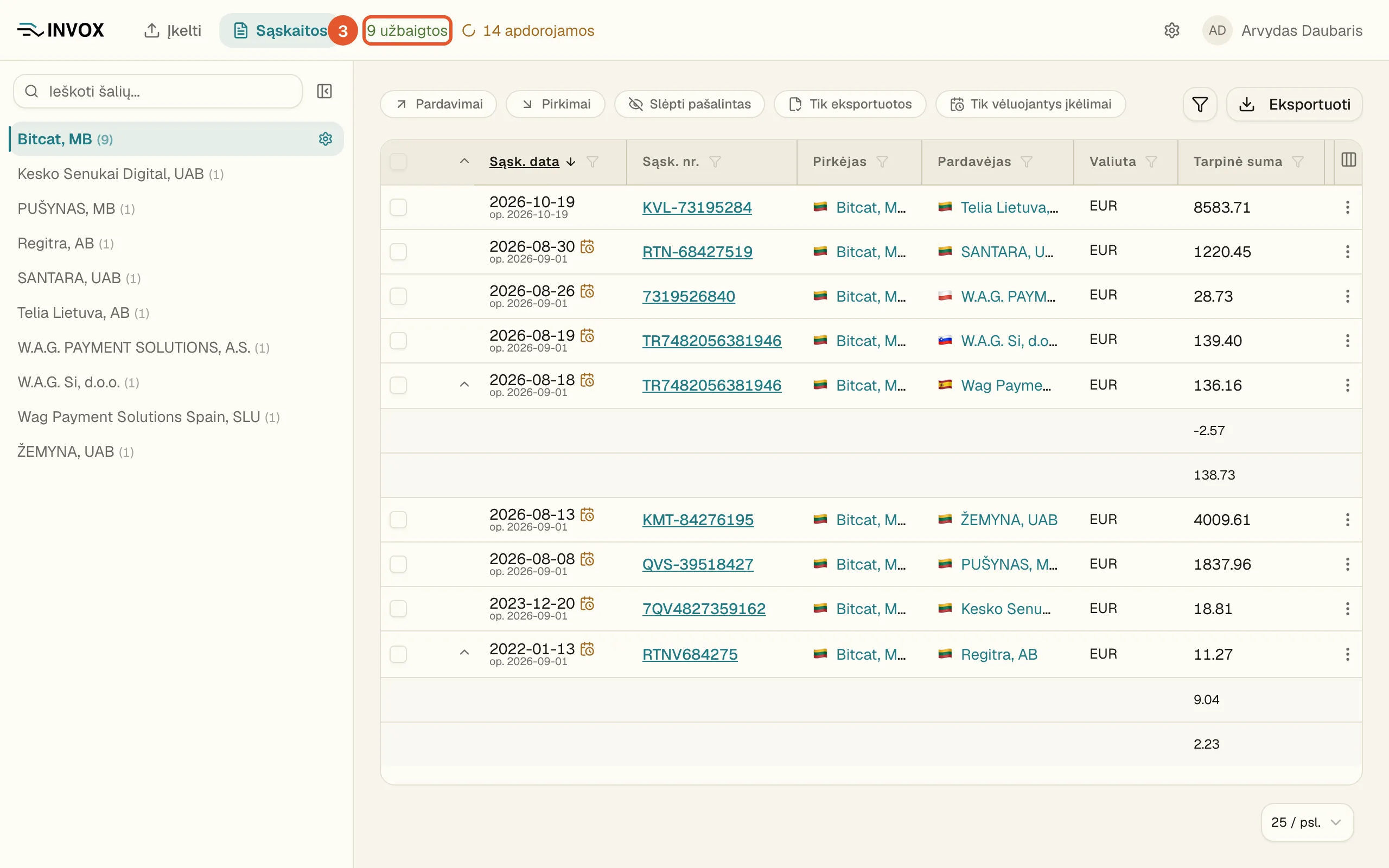This screenshot has width=1389, height=868.
Task: Check the 2026-08-19 invoice row checkbox
Action: point(398,341)
